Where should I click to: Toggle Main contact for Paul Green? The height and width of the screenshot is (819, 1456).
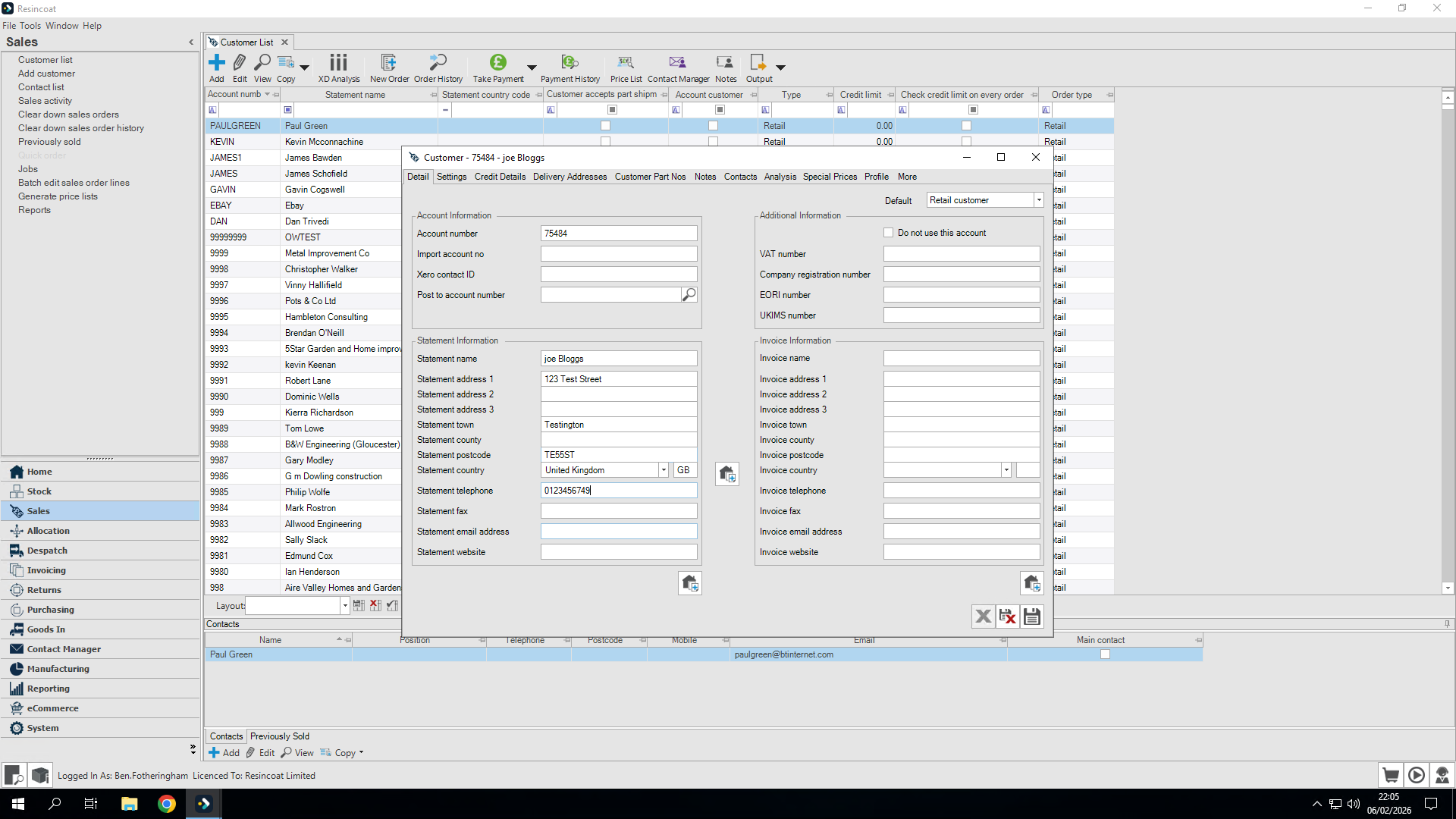point(1106,654)
